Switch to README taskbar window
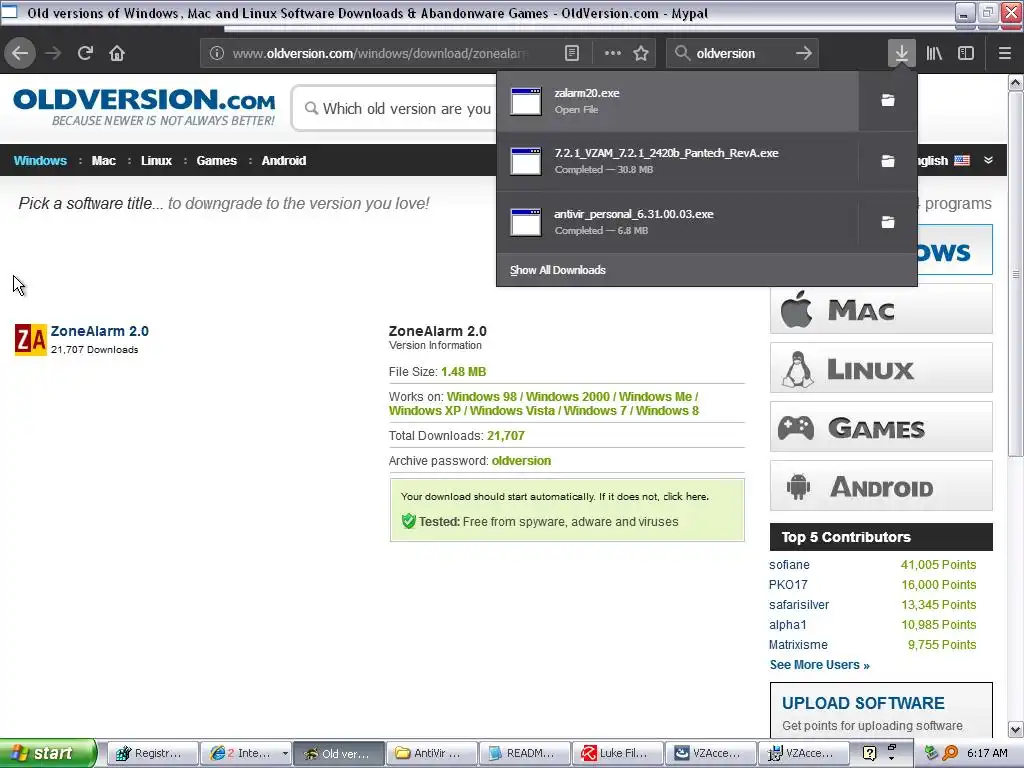 pos(524,753)
